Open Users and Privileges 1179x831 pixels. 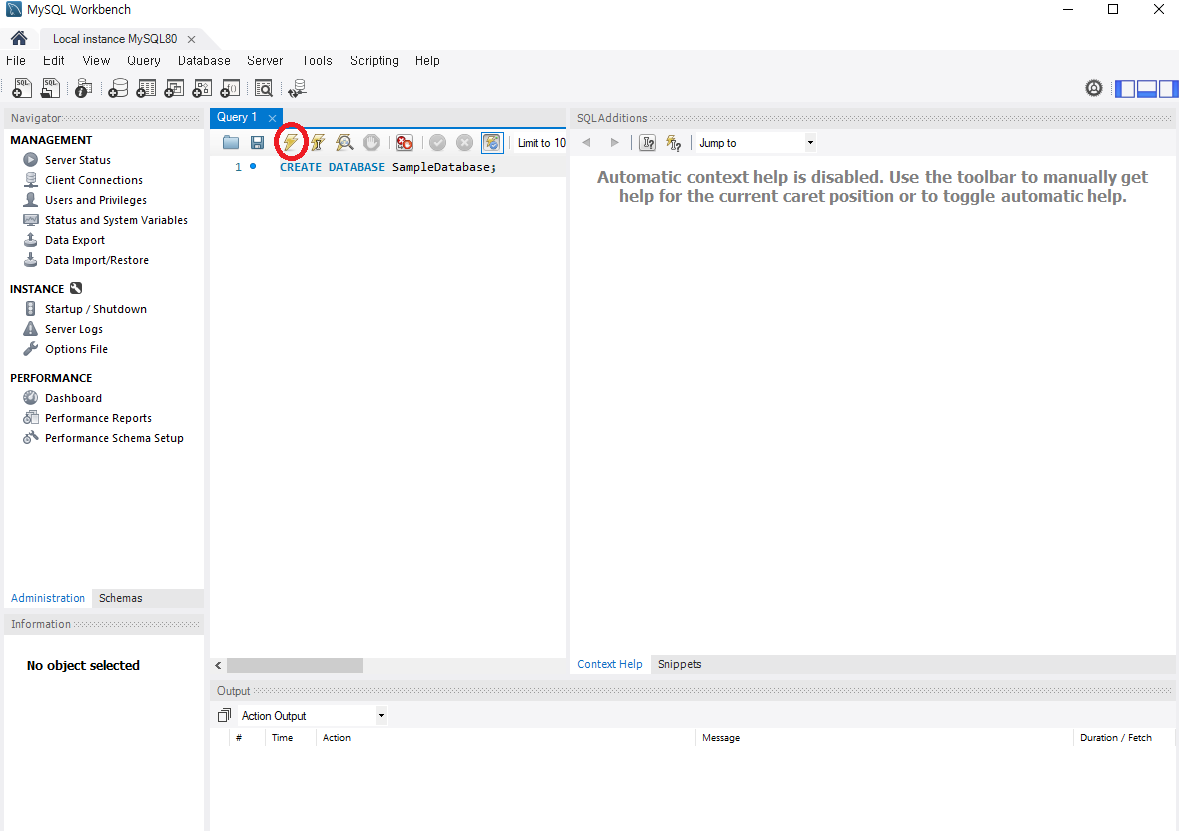click(96, 200)
